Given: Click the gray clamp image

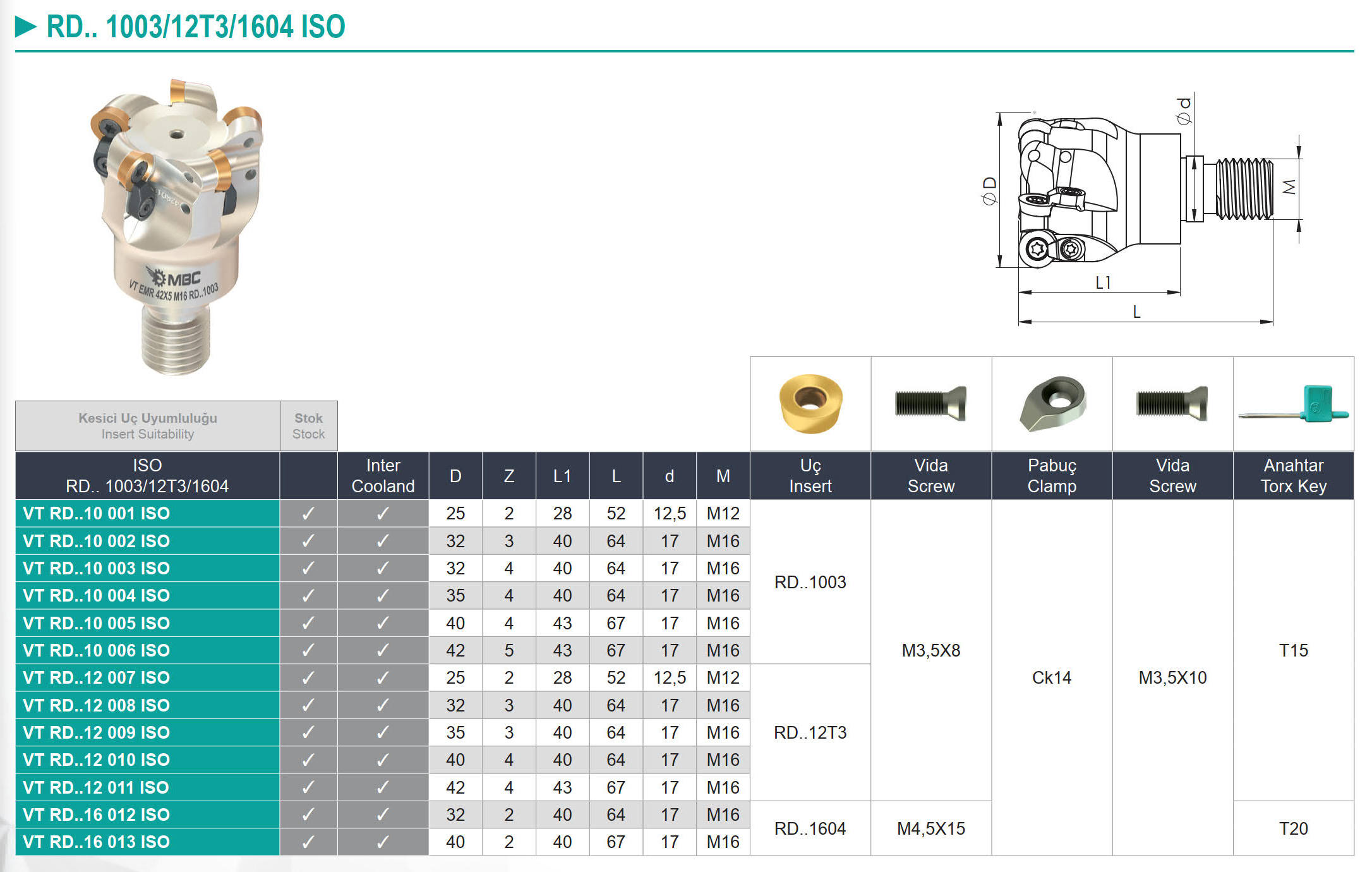Looking at the screenshot, I should pyautogui.click(x=1052, y=403).
